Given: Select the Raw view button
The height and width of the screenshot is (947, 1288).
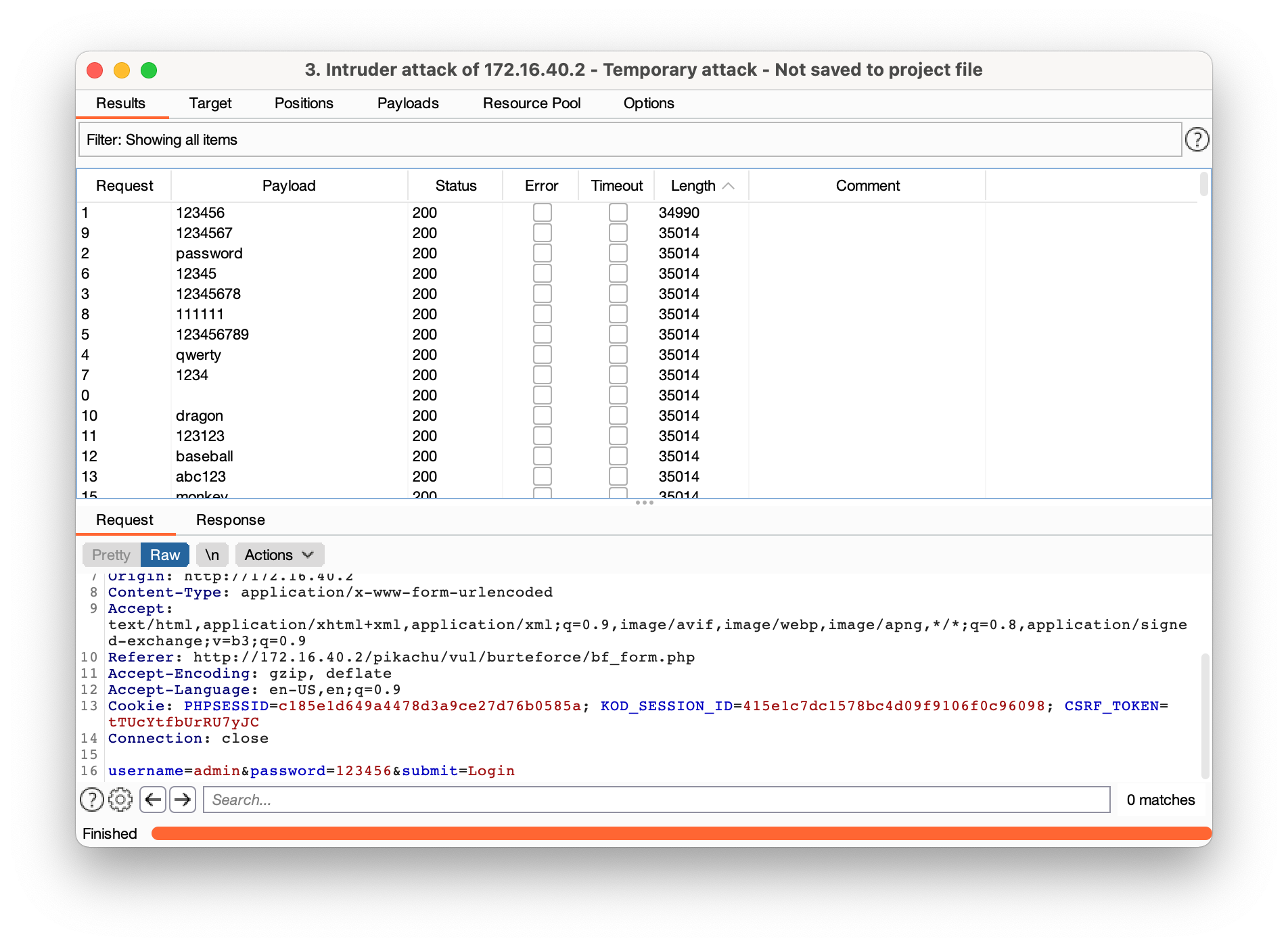Looking at the screenshot, I should (164, 555).
